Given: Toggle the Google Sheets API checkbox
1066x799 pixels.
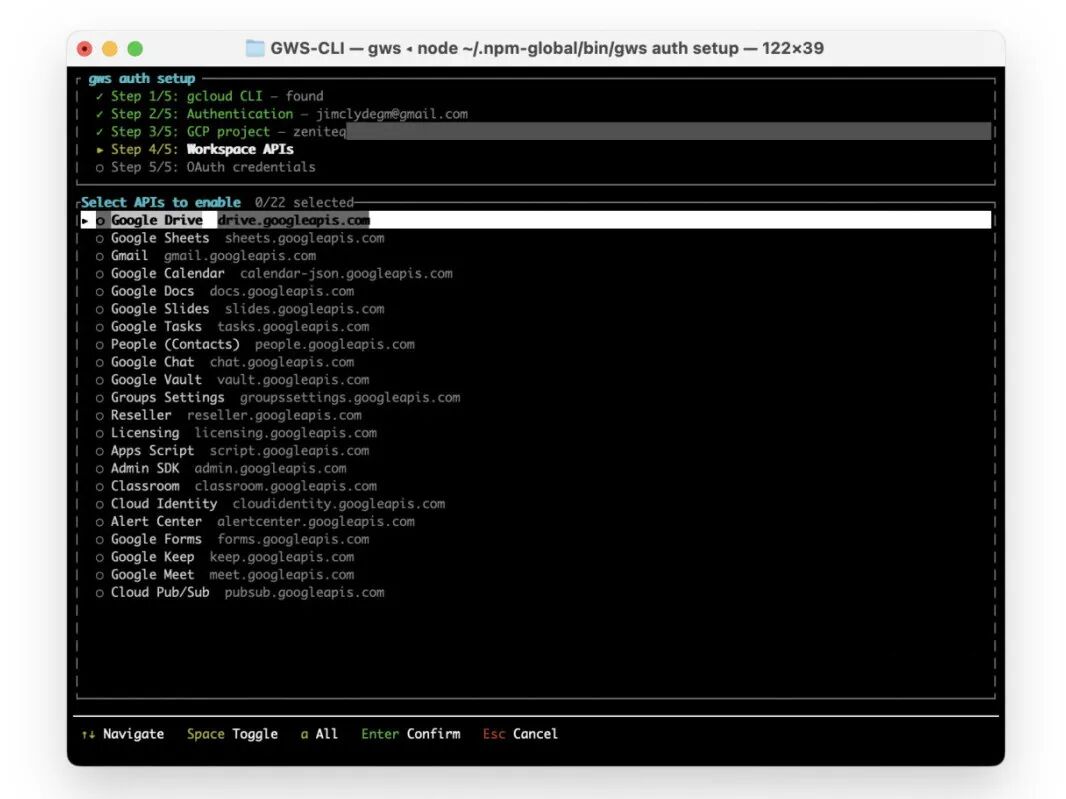Looking at the screenshot, I should point(100,239).
